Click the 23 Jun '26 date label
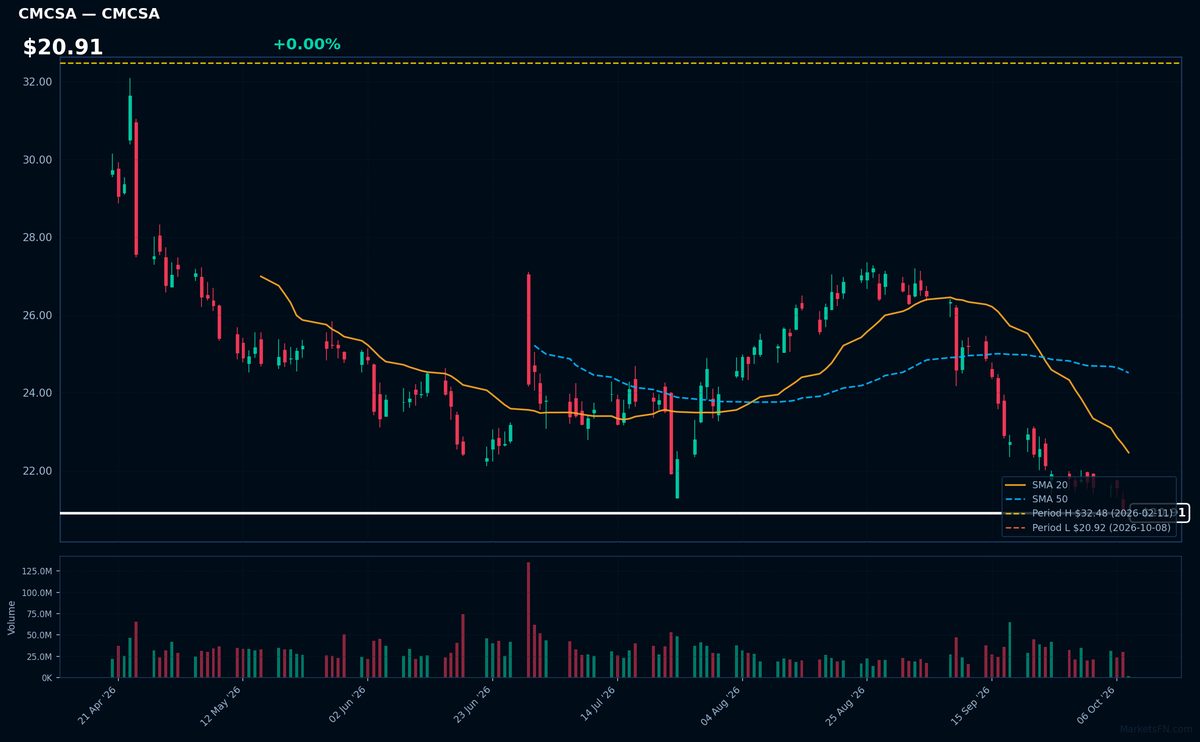This screenshot has height=742, width=1200. point(474,704)
